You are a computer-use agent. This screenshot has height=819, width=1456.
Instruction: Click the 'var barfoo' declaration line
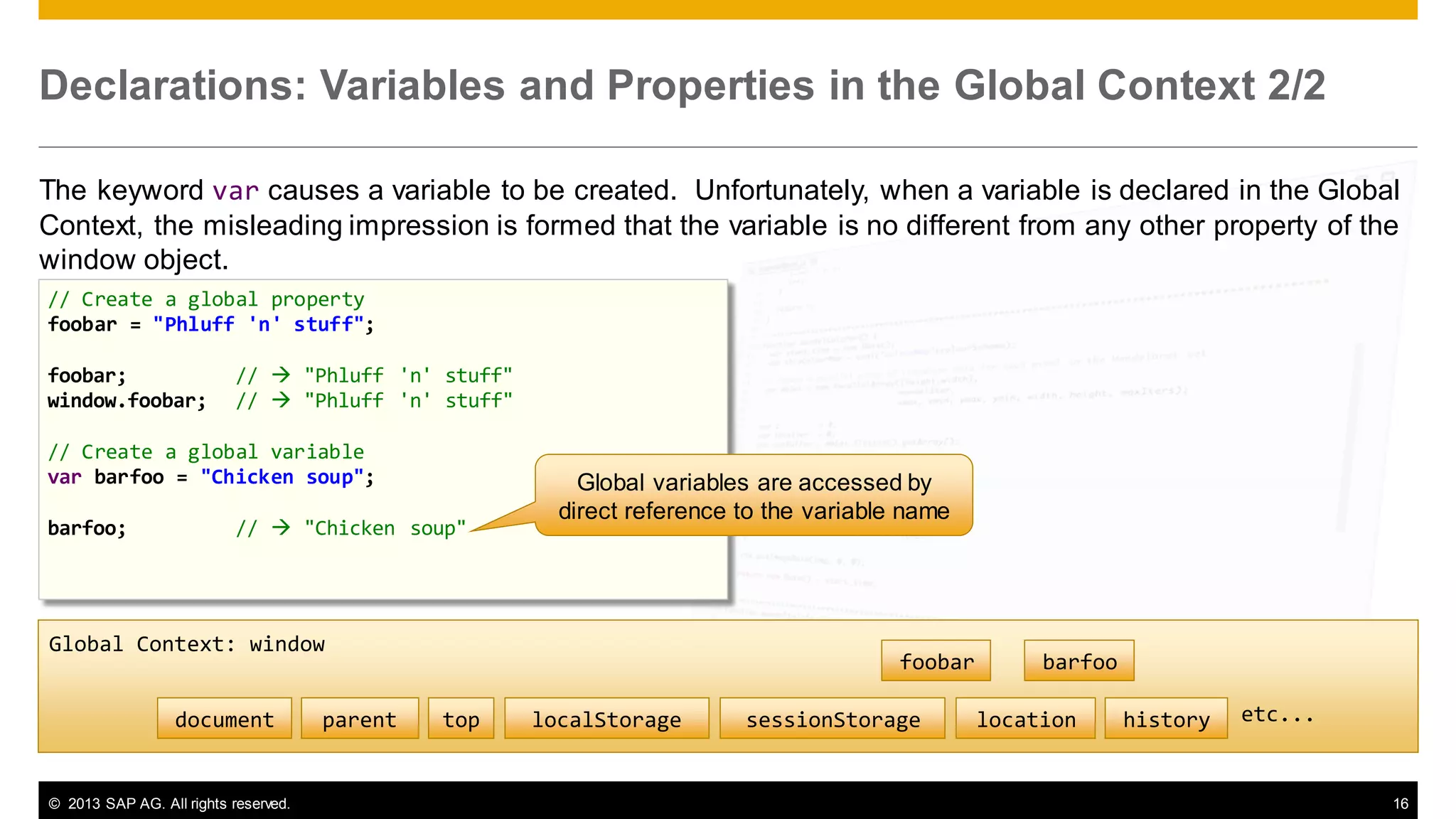pos(211,477)
